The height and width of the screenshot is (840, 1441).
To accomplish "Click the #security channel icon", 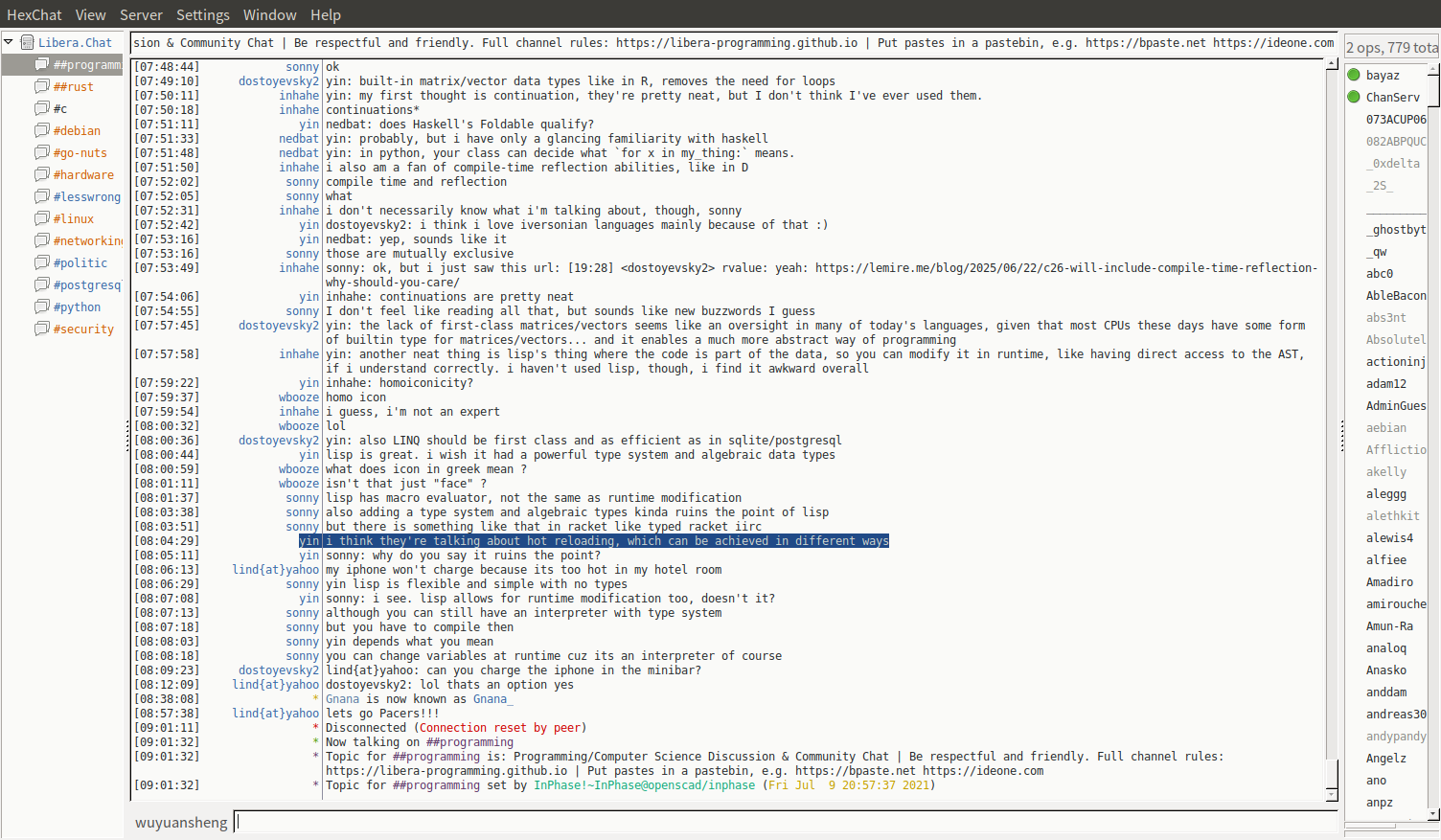I will 42,329.
